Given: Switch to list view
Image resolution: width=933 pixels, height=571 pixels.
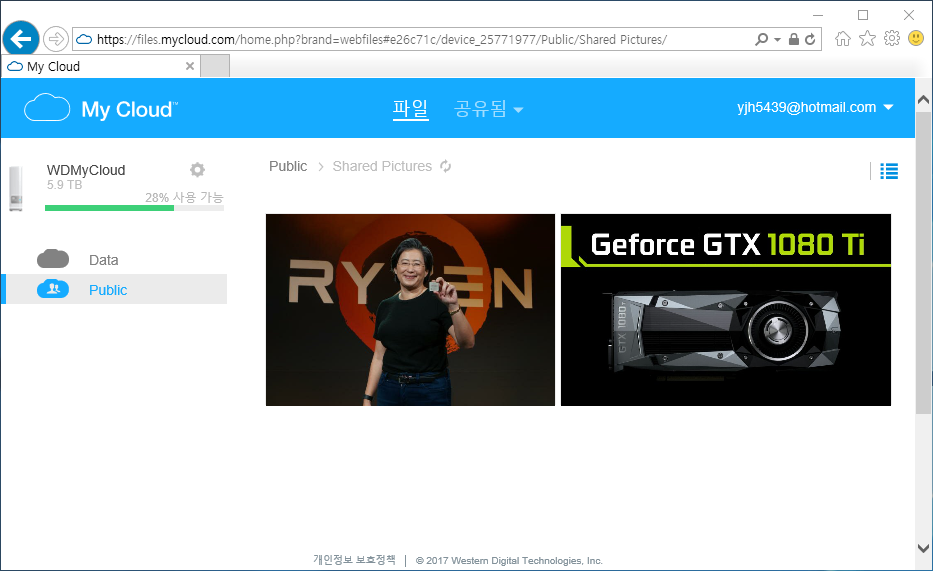Looking at the screenshot, I should click(x=889, y=171).
